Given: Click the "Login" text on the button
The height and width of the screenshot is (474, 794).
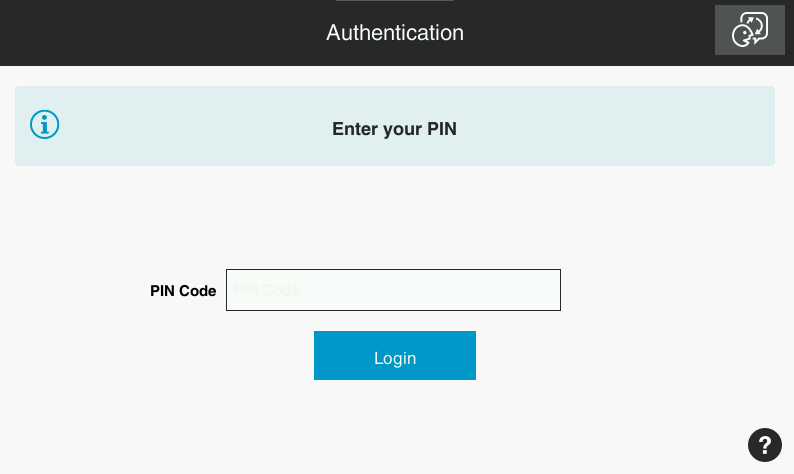Looking at the screenshot, I should [x=395, y=358].
